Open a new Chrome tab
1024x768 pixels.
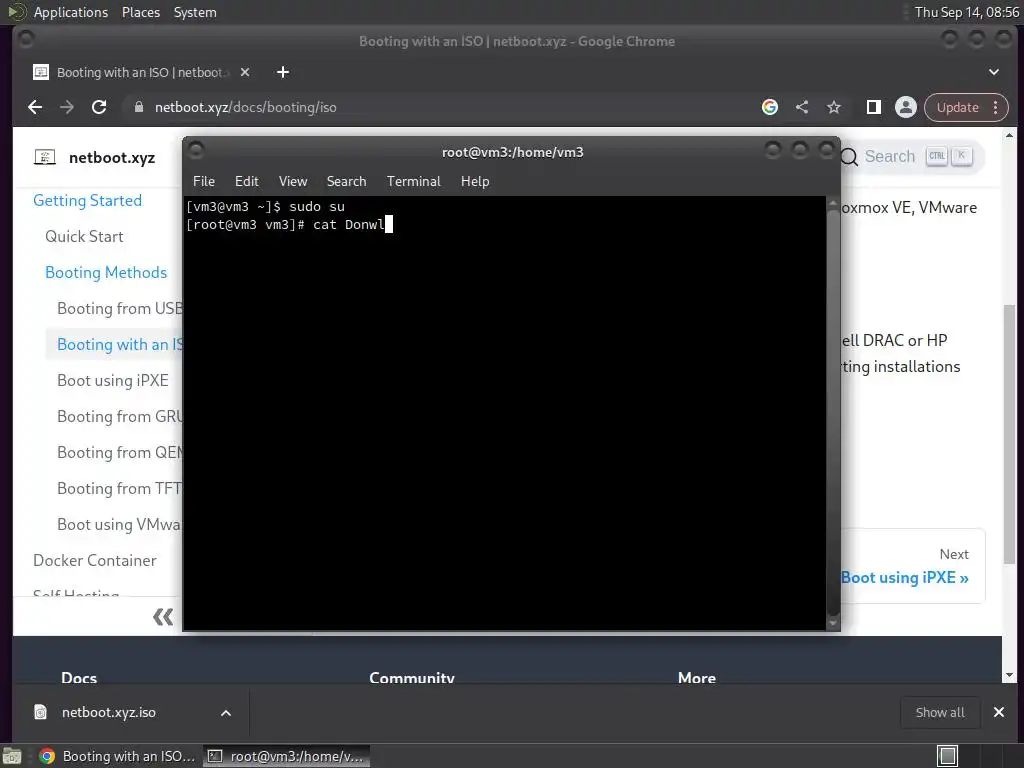(283, 72)
